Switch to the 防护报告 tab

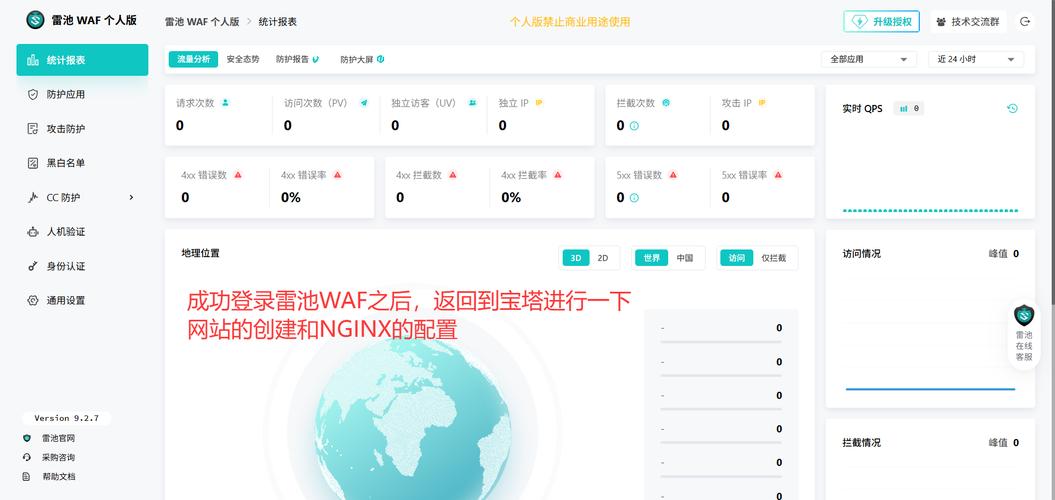tap(297, 59)
